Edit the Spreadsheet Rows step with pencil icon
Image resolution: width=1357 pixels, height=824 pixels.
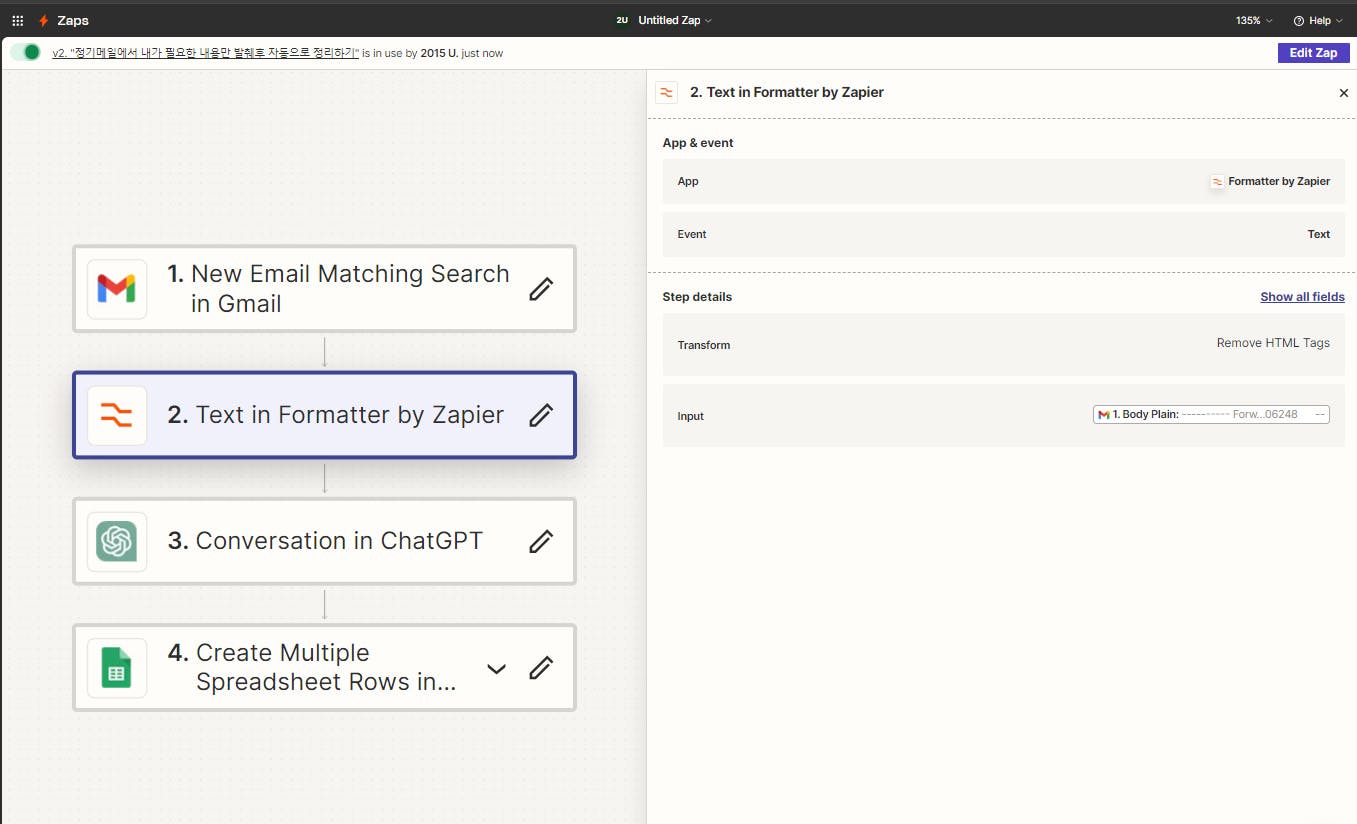click(x=541, y=668)
